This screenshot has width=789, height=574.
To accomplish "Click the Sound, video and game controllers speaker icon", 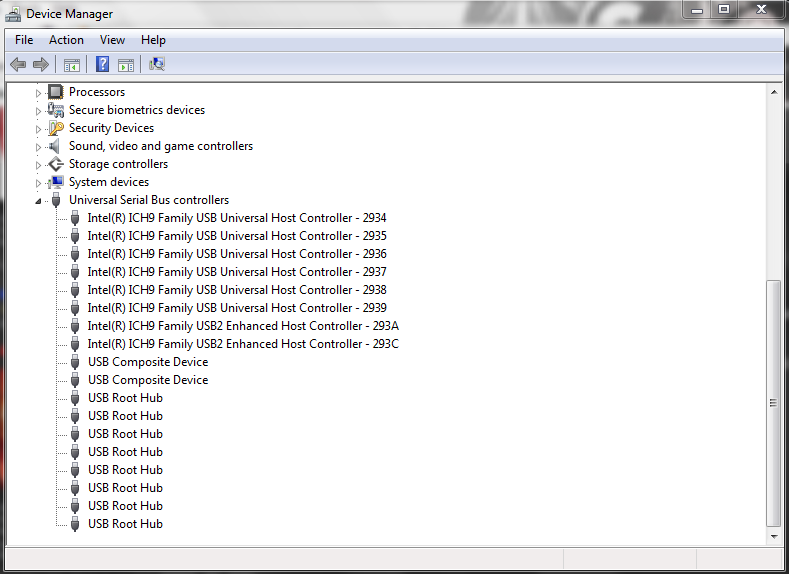I will pos(56,146).
